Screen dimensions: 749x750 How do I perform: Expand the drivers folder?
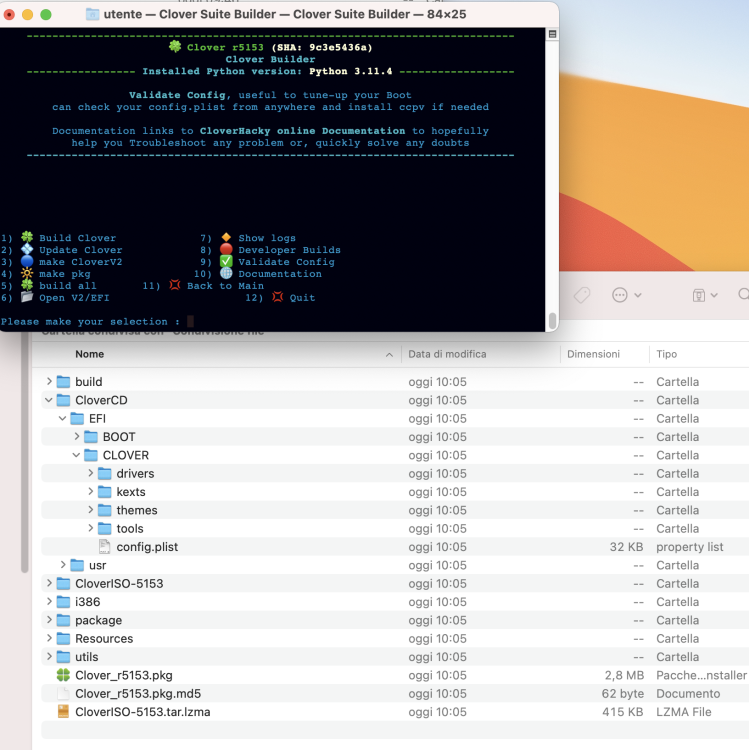tap(90, 473)
